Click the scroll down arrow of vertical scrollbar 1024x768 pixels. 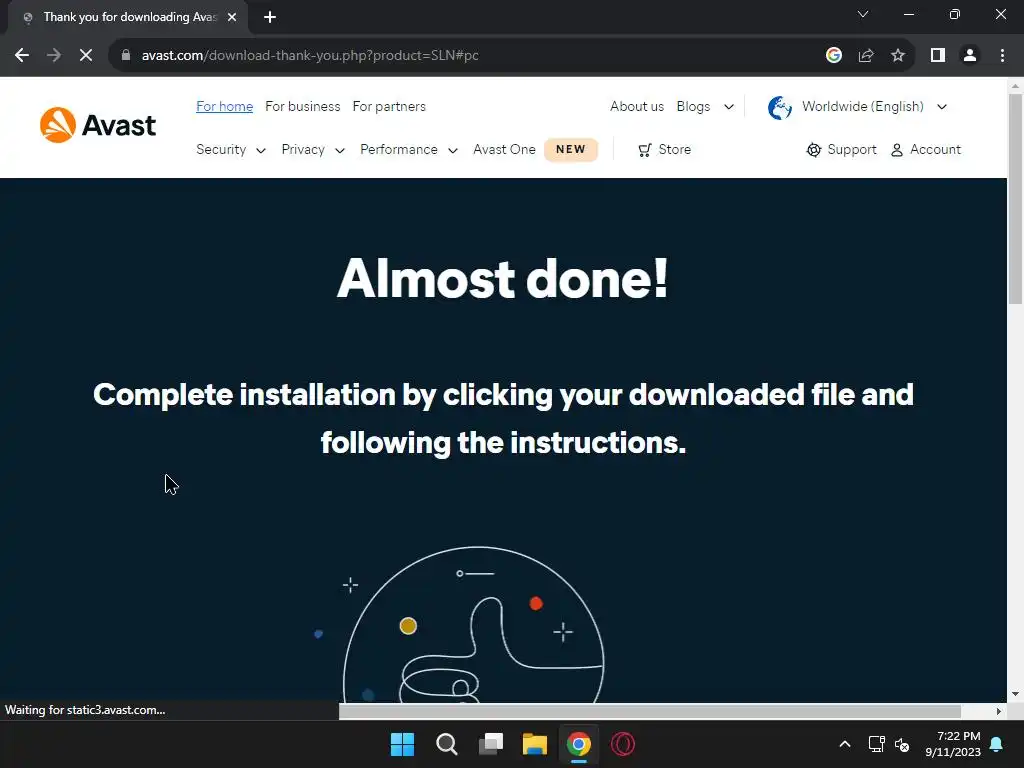tap(1015, 694)
